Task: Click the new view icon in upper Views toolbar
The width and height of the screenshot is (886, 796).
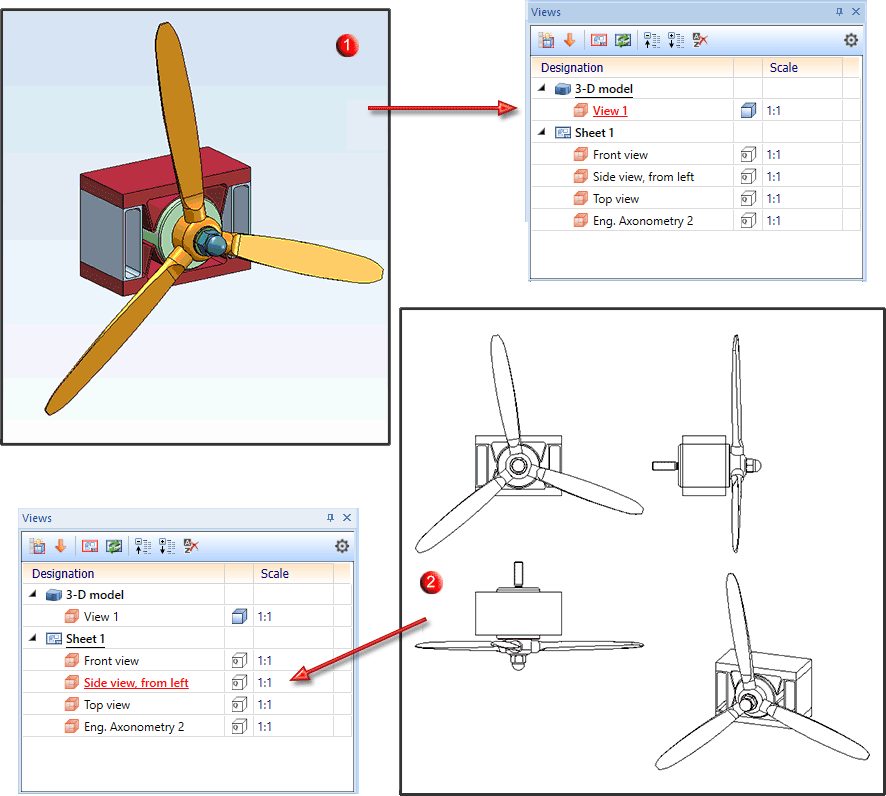Action: point(546,40)
